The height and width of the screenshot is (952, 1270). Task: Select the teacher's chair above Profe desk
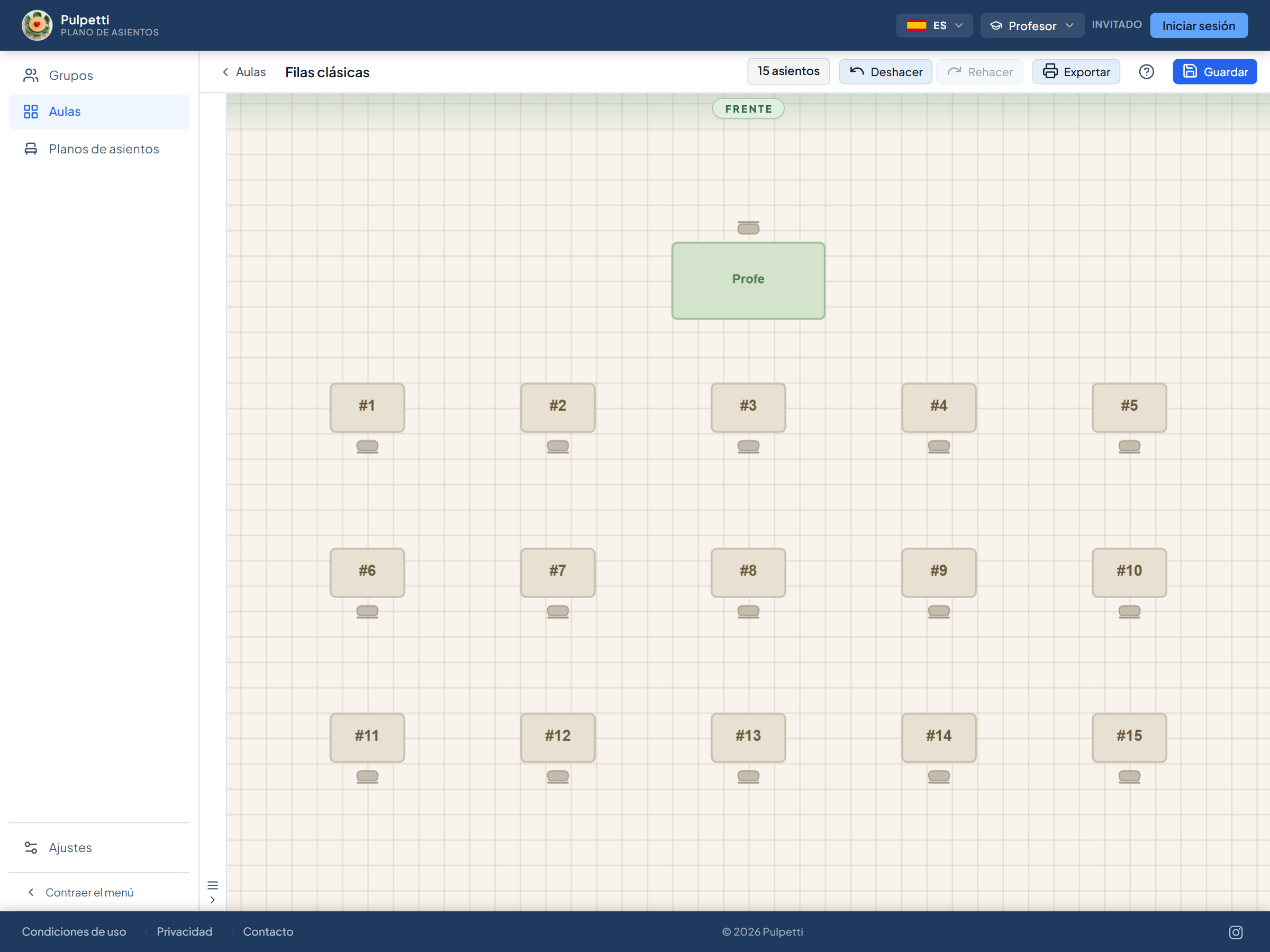click(x=748, y=227)
